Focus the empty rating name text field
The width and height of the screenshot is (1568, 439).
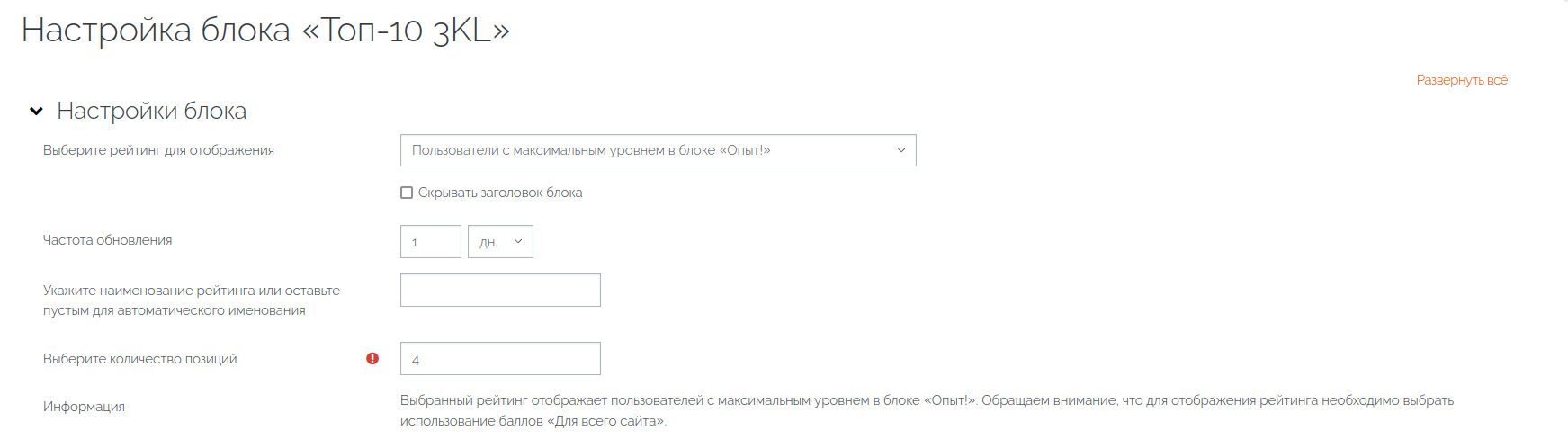pyautogui.click(x=500, y=290)
